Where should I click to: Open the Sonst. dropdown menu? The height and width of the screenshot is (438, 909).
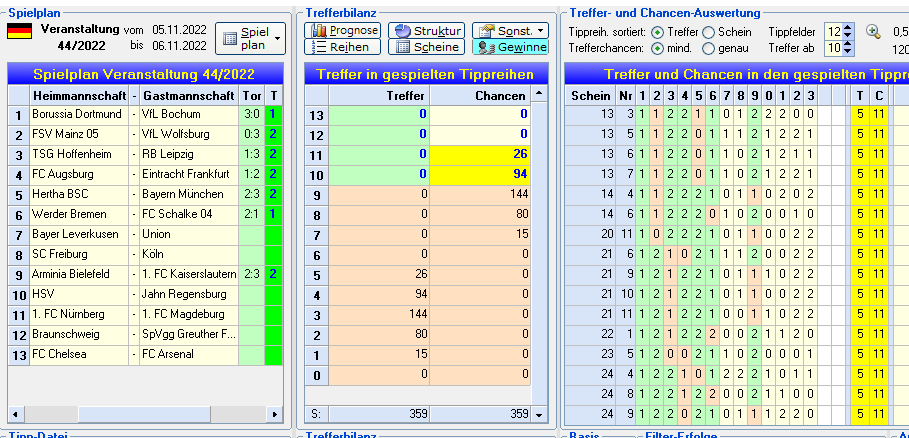[x=510, y=31]
